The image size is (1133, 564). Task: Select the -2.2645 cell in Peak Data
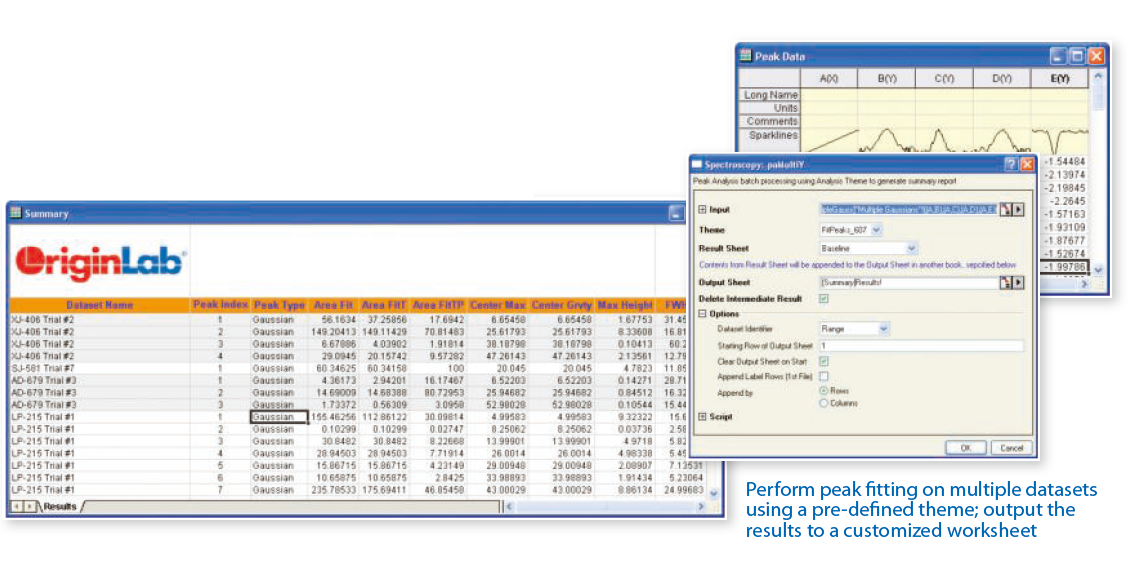pyautogui.click(x=1064, y=200)
